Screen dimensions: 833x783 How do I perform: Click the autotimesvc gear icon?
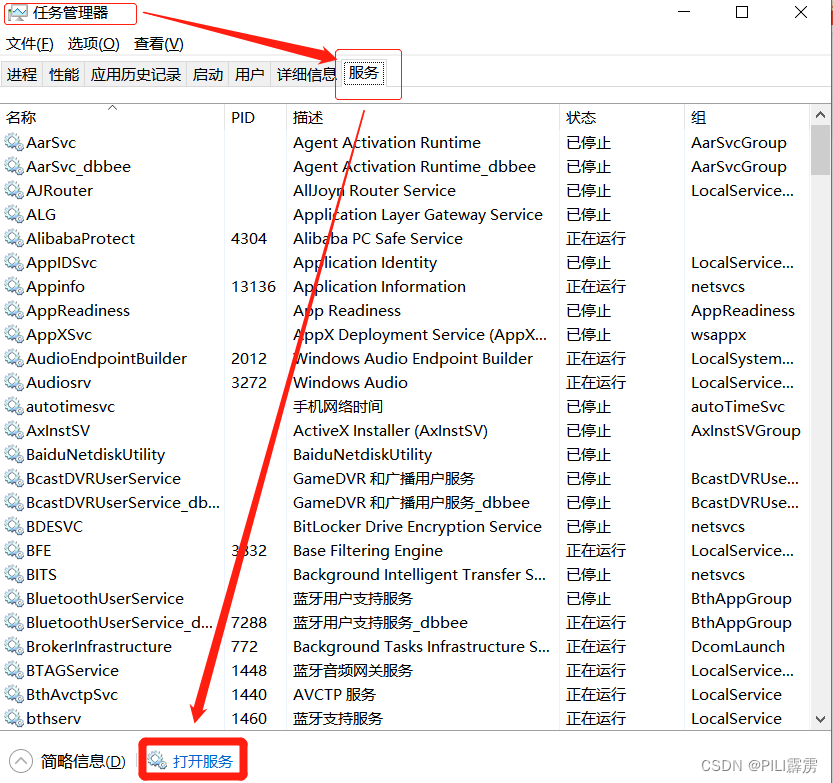pos(14,406)
